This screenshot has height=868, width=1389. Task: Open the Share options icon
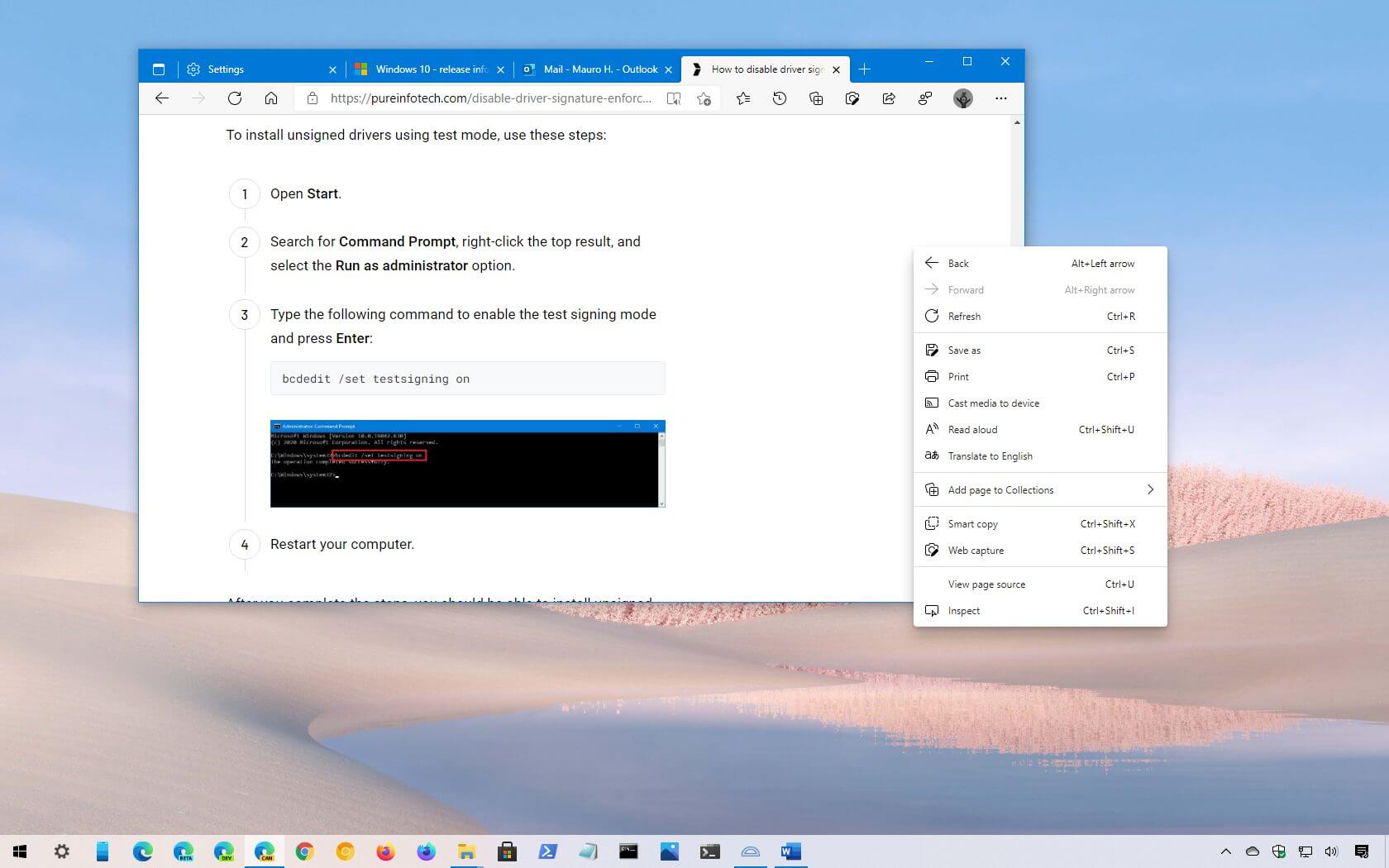pyautogui.click(x=888, y=98)
